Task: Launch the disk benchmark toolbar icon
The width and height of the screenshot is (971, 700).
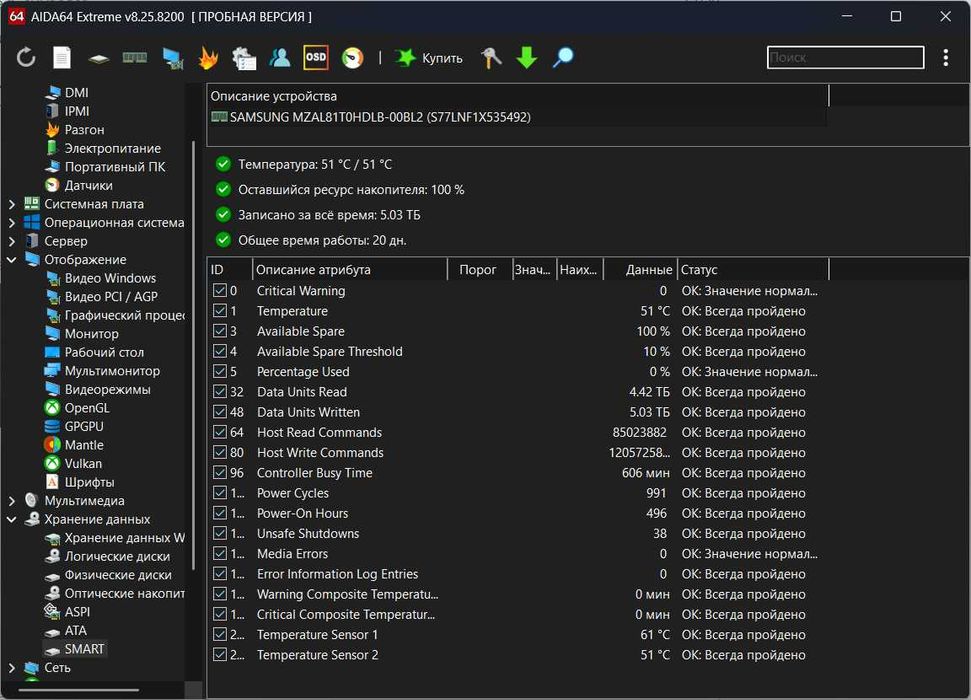Action: pos(98,59)
